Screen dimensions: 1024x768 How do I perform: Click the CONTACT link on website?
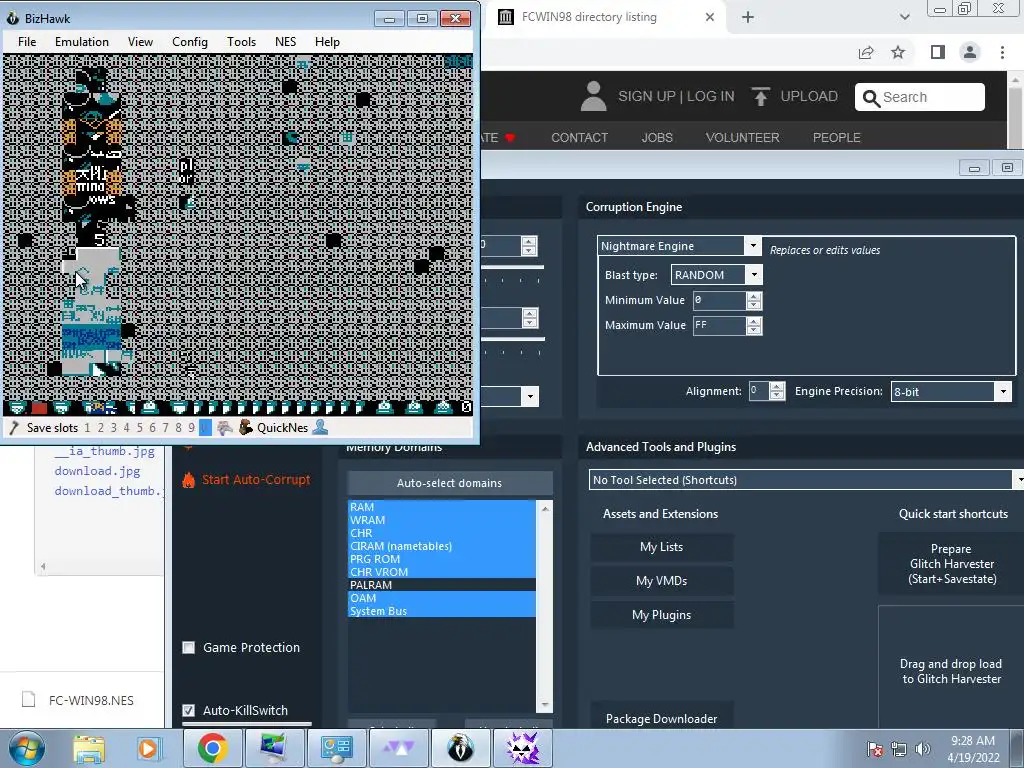[579, 138]
